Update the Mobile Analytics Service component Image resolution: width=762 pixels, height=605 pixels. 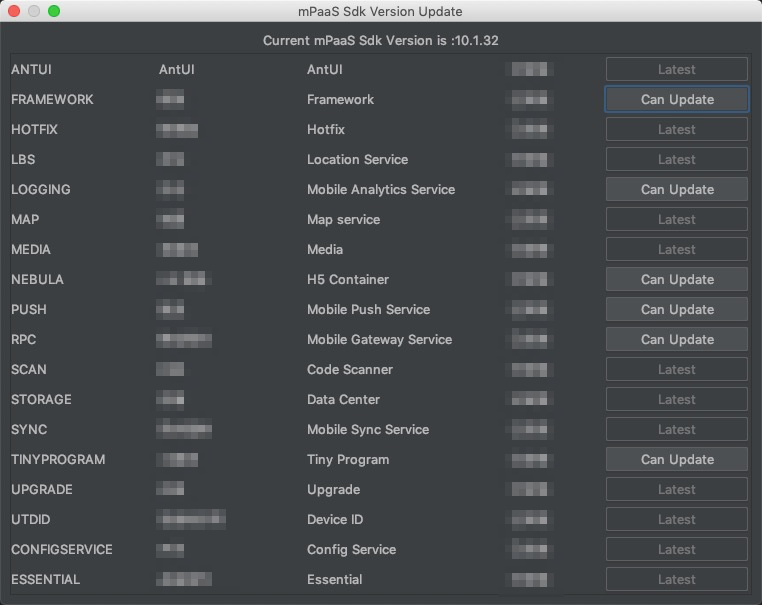(x=676, y=189)
